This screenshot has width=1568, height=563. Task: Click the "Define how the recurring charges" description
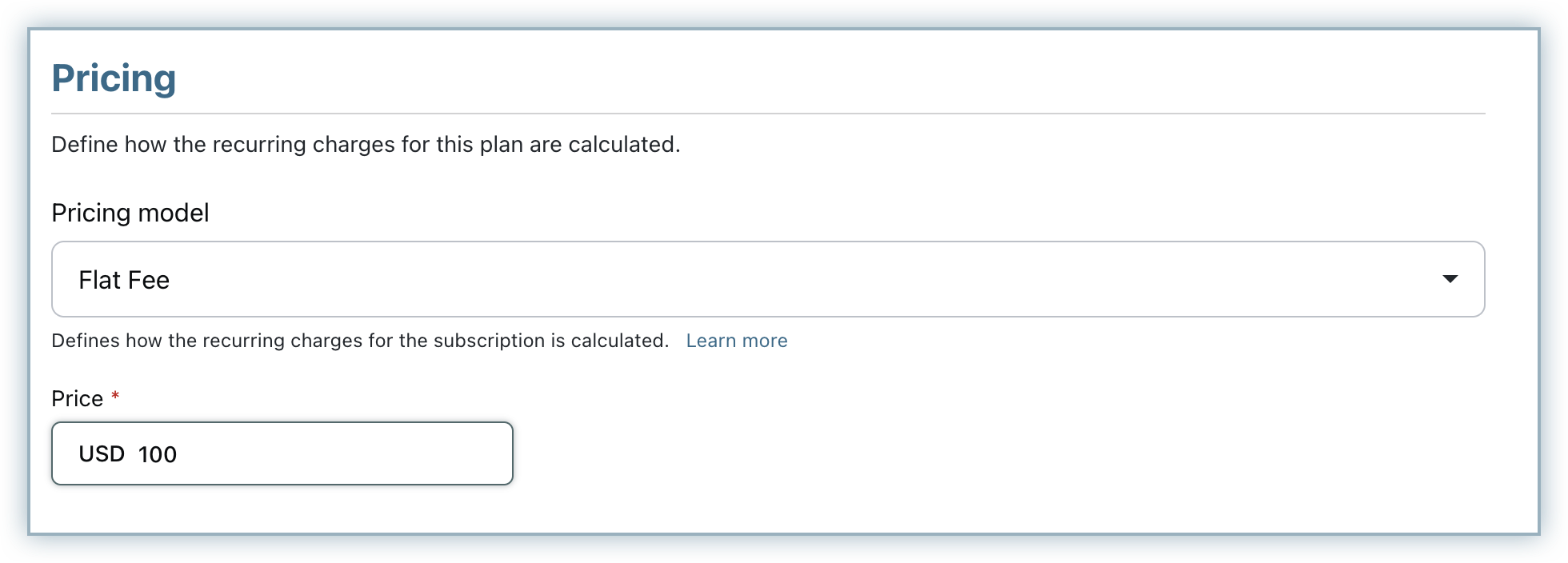[x=366, y=145]
